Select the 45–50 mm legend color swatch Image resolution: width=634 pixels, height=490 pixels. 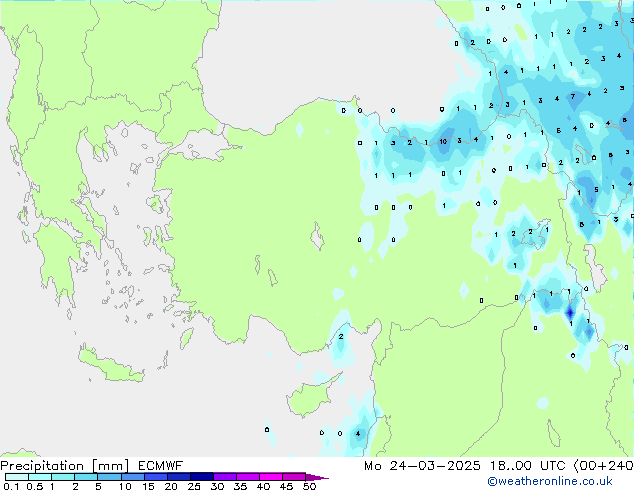pos(294,477)
